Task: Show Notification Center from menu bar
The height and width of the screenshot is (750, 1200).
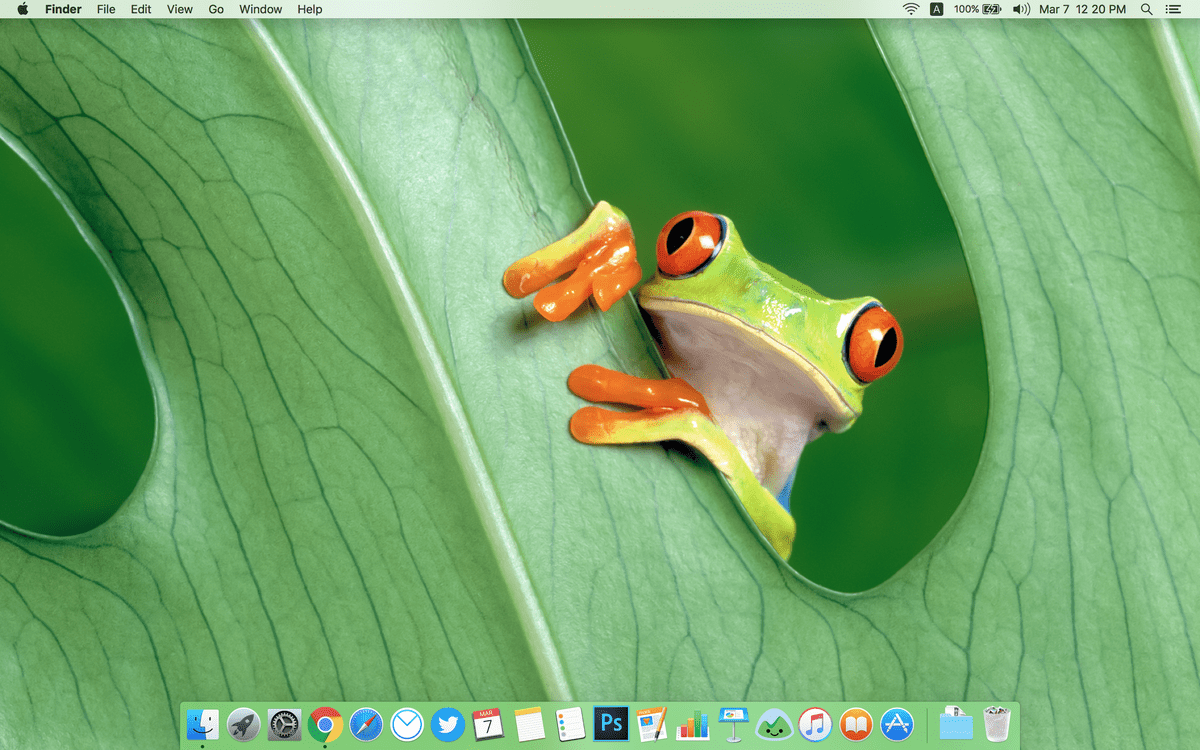Action: click(1173, 9)
